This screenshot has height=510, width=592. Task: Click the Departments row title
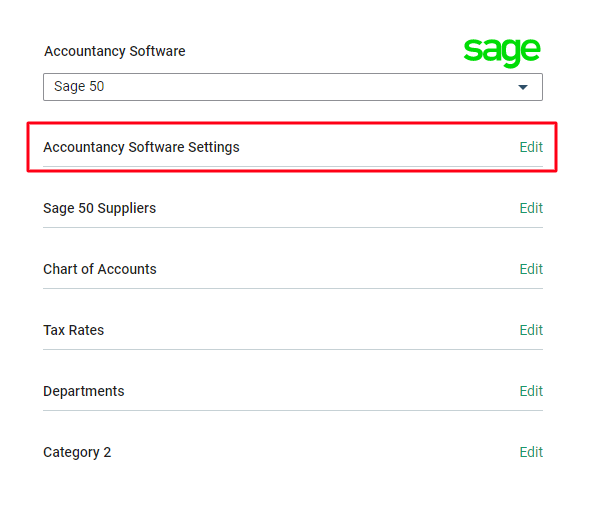(83, 392)
